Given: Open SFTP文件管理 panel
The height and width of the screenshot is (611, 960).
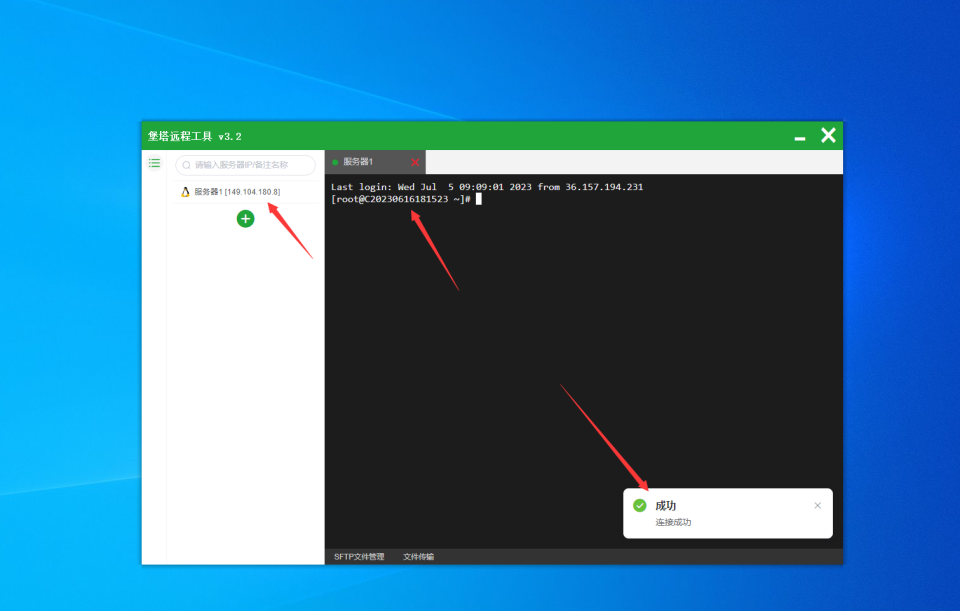Looking at the screenshot, I should click(359, 557).
